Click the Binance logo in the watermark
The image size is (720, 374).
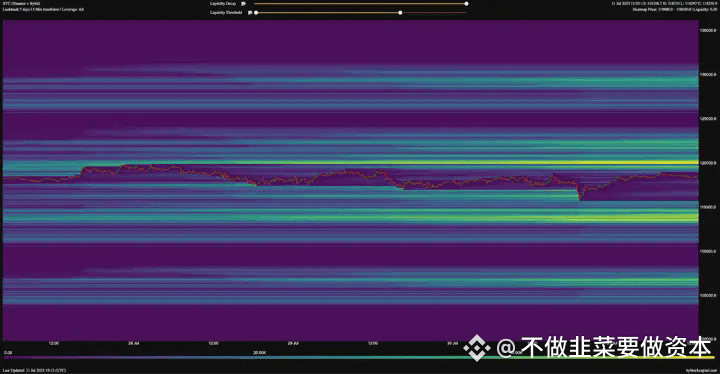[477, 348]
